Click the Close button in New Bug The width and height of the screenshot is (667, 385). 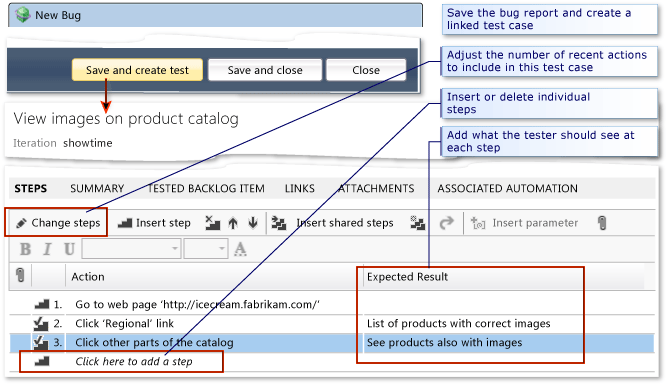(x=366, y=70)
